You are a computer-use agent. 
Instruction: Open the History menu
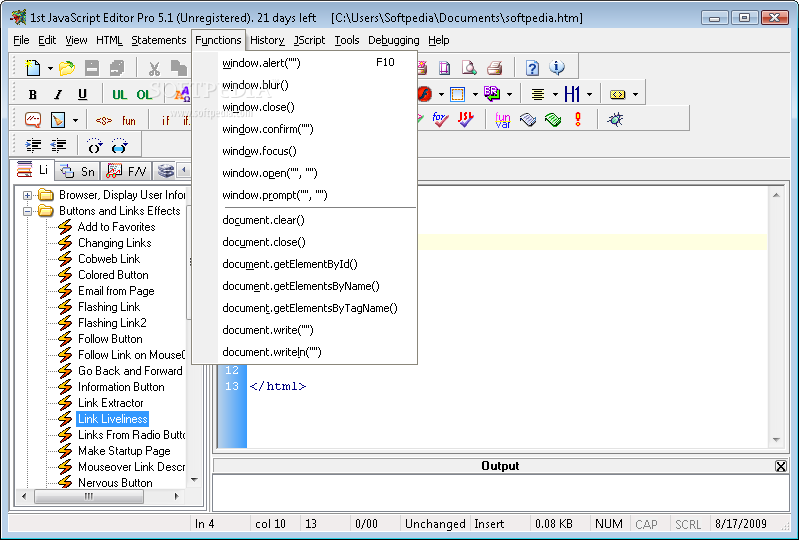tap(268, 40)
